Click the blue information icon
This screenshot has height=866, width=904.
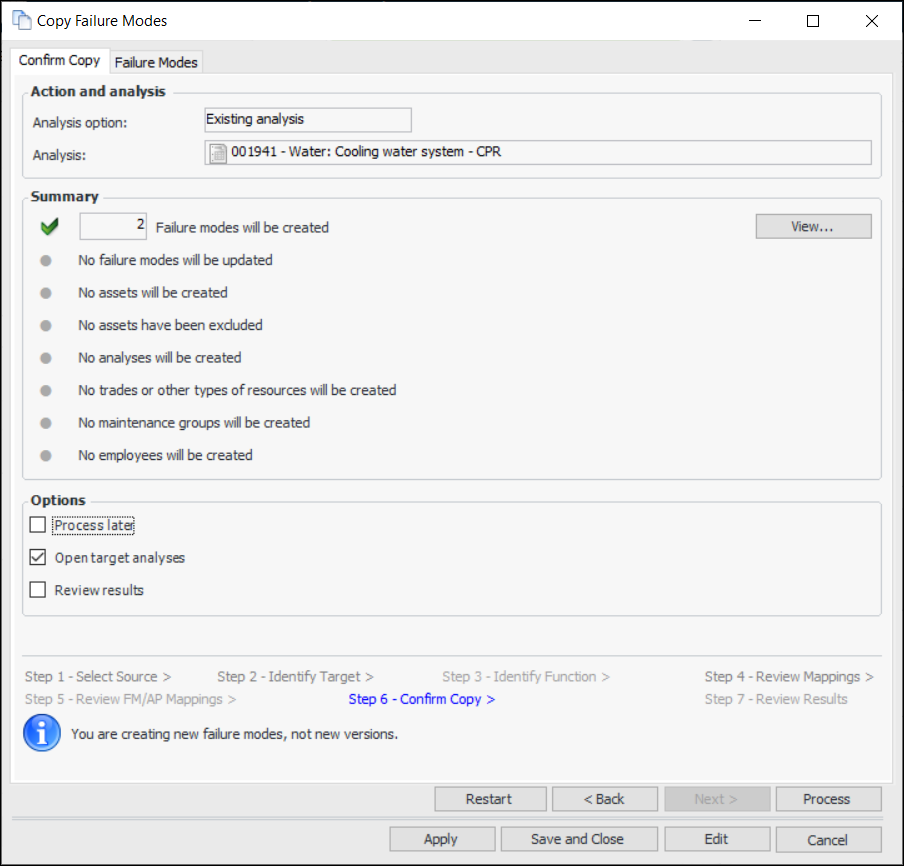coord(42,733)
